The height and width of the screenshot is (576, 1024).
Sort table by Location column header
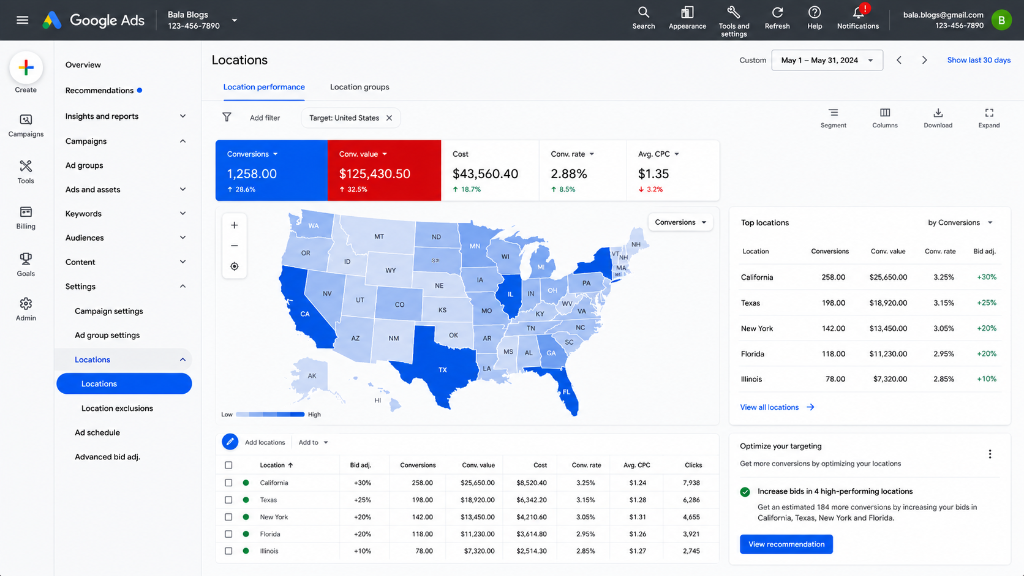click(x=276, y=466)
